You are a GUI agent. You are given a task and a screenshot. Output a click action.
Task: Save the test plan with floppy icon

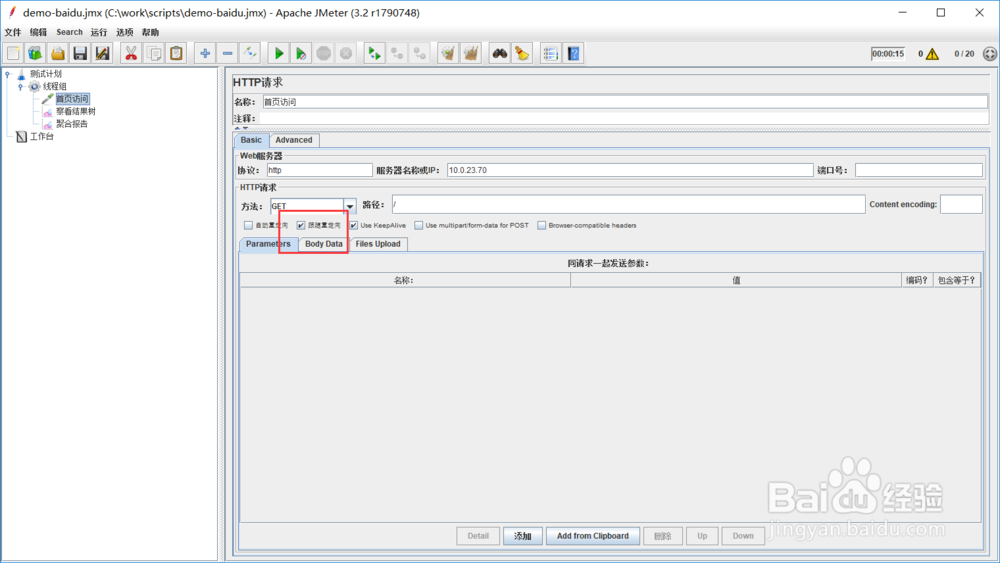tap(80, 54)
